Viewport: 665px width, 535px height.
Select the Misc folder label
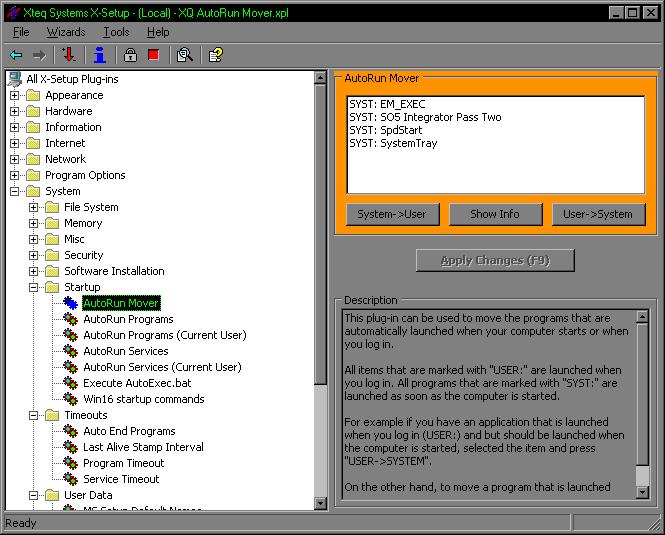tap(74, 239)
